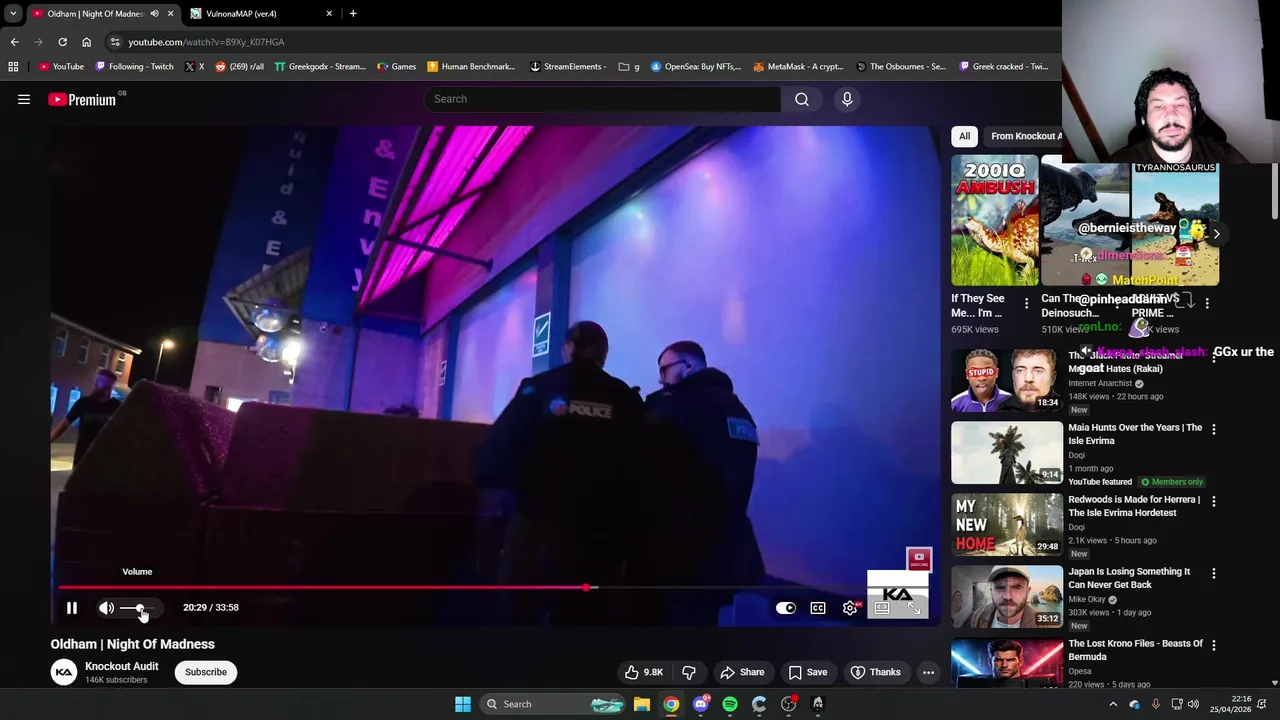Viewport: 1280px width, 720px height.
Task: Open the Following - Twitch bookmark
Action: click(134, 67)
